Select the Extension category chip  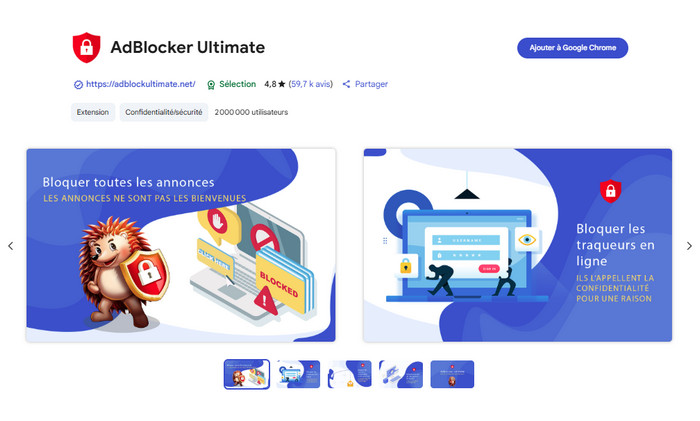pyautogui.click(x=93, y=112)
